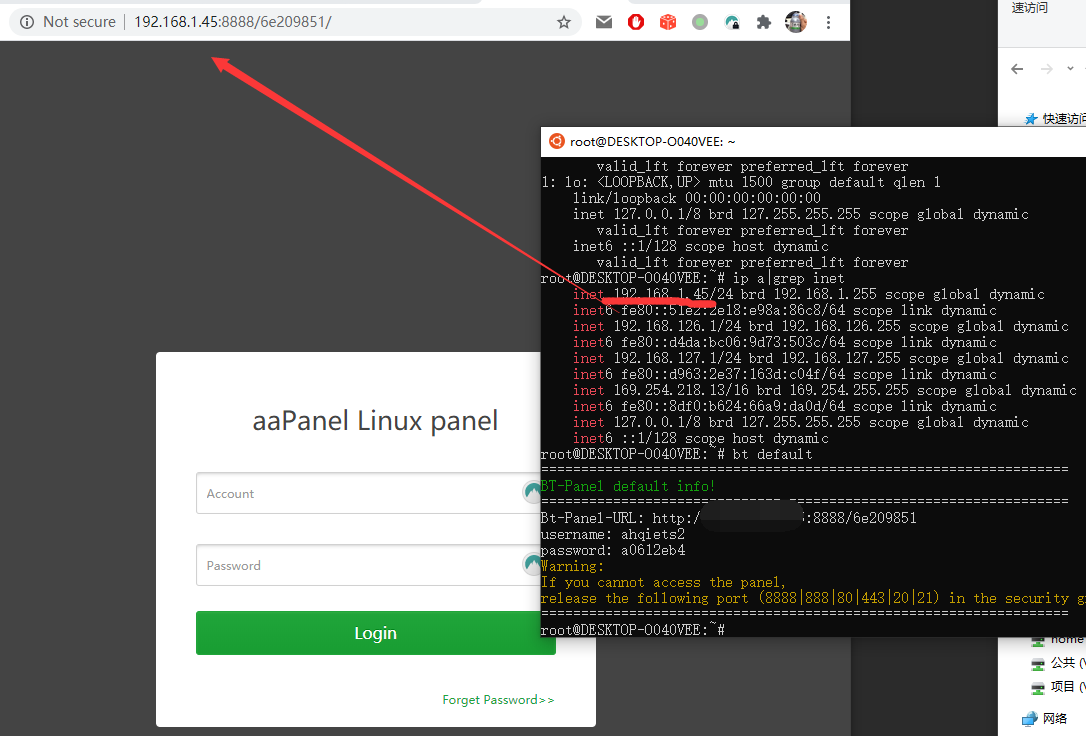Click the 'BT-Panel default info!' text
Viewport: 1086px width, 736px height.
click(x=627, y=486)
